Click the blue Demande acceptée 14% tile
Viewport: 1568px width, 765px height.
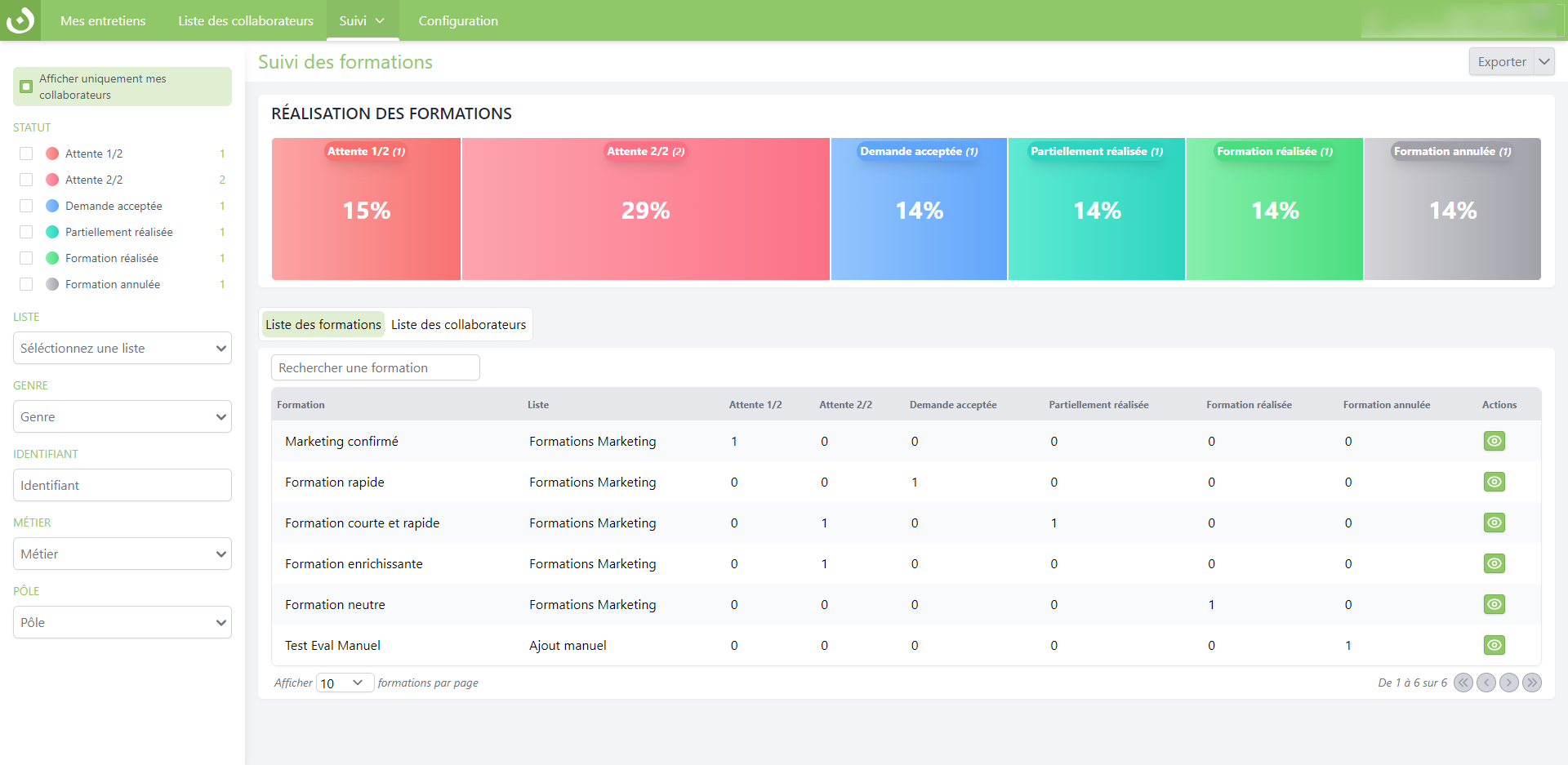pos(919,210)
